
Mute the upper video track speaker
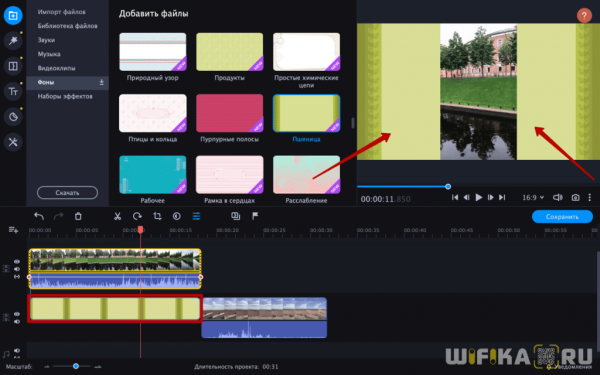coord(17,269)
